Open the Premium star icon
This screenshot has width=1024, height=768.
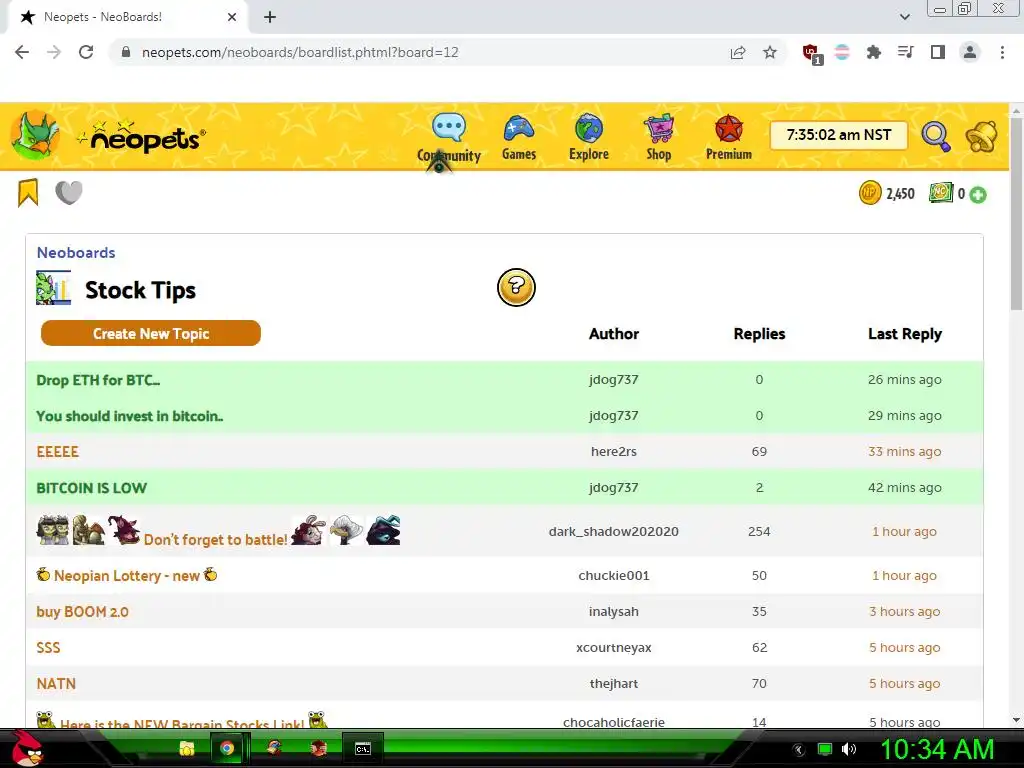729,128
